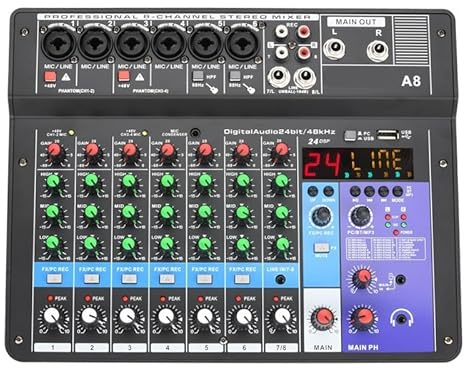Adjust the FX/PC REC level knob
This screenshot has width=464, height=369.
tap(321, 216)
